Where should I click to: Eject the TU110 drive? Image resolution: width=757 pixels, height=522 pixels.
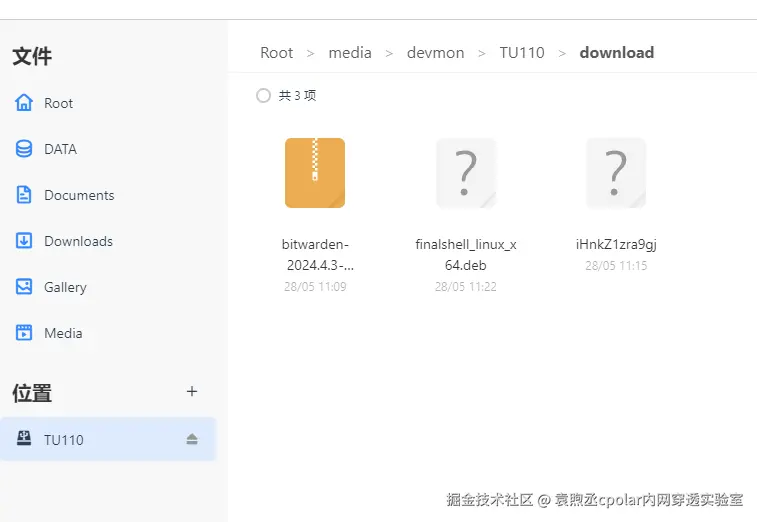click(192, 439)
